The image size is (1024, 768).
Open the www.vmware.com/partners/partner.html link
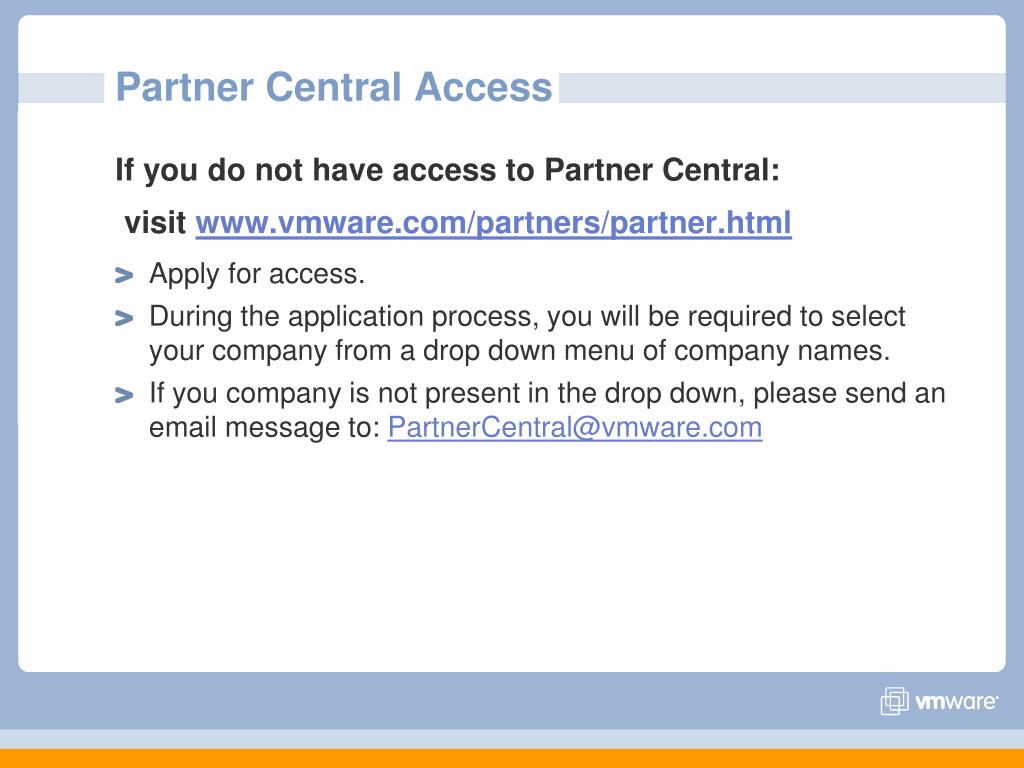pos(494,223)
